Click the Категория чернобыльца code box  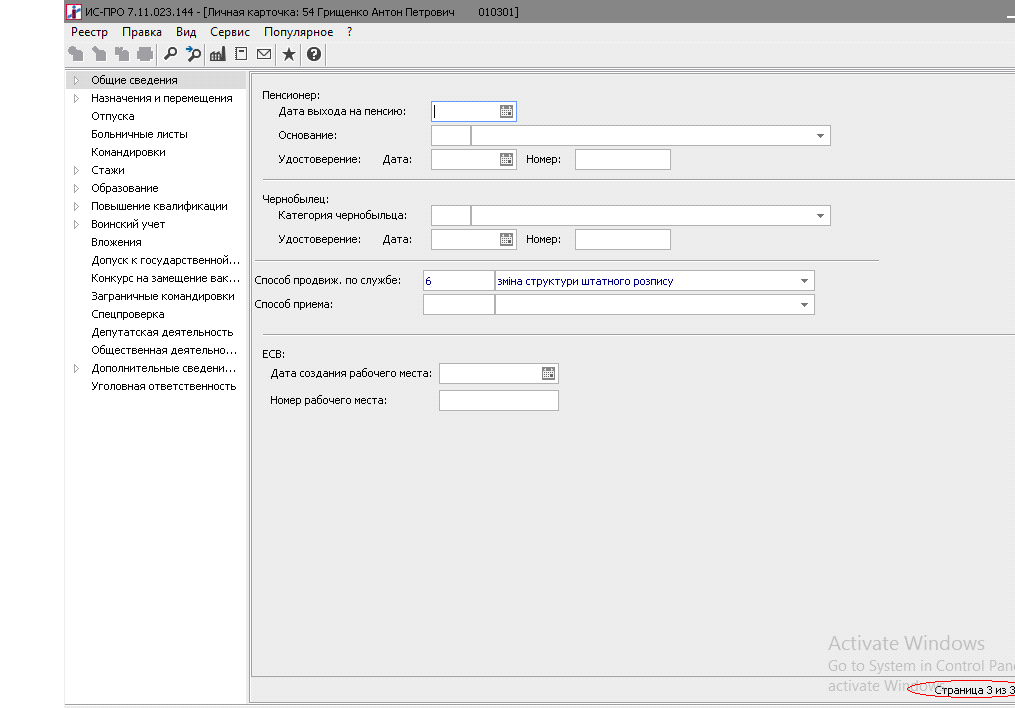(451, 216)
